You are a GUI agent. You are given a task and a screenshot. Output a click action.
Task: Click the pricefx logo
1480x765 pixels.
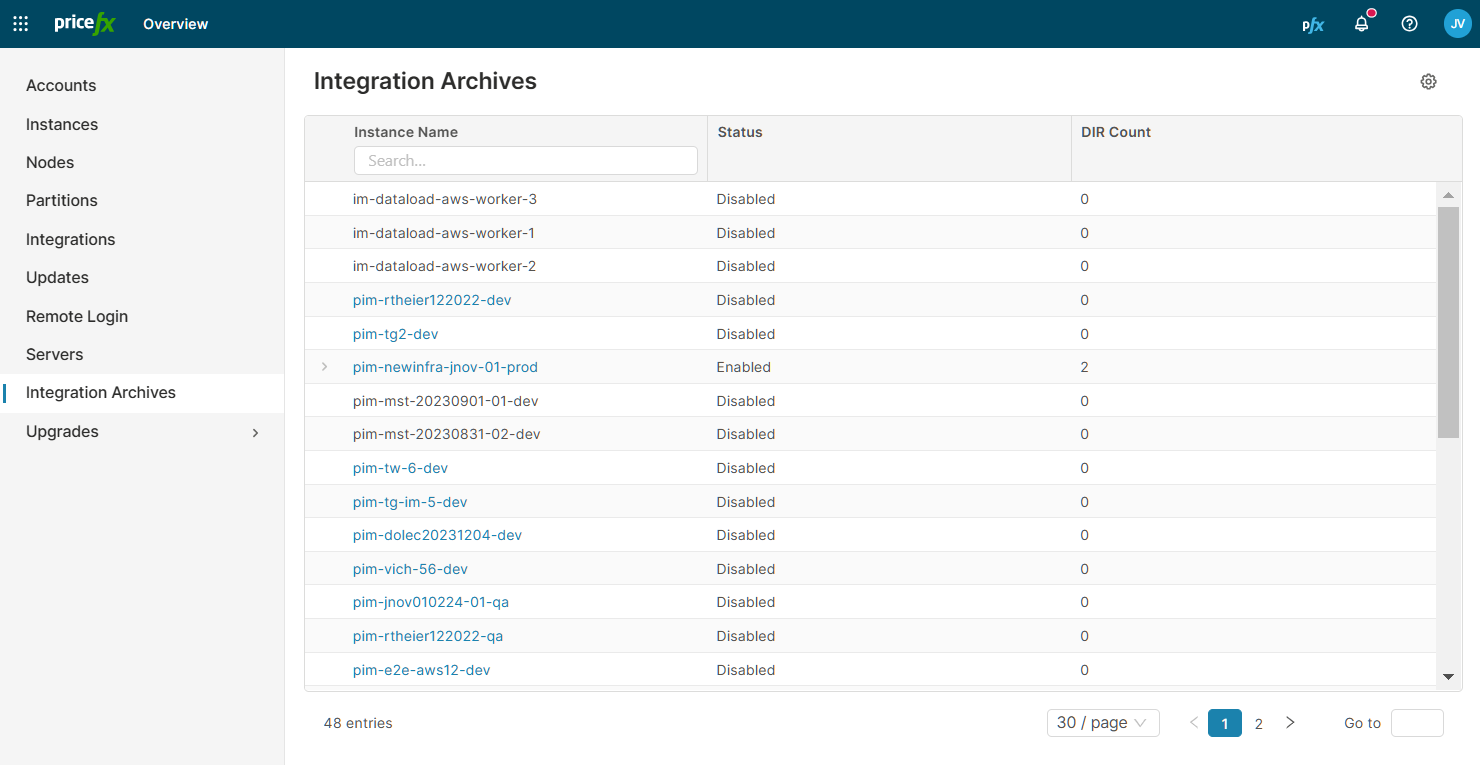point(84,23)
